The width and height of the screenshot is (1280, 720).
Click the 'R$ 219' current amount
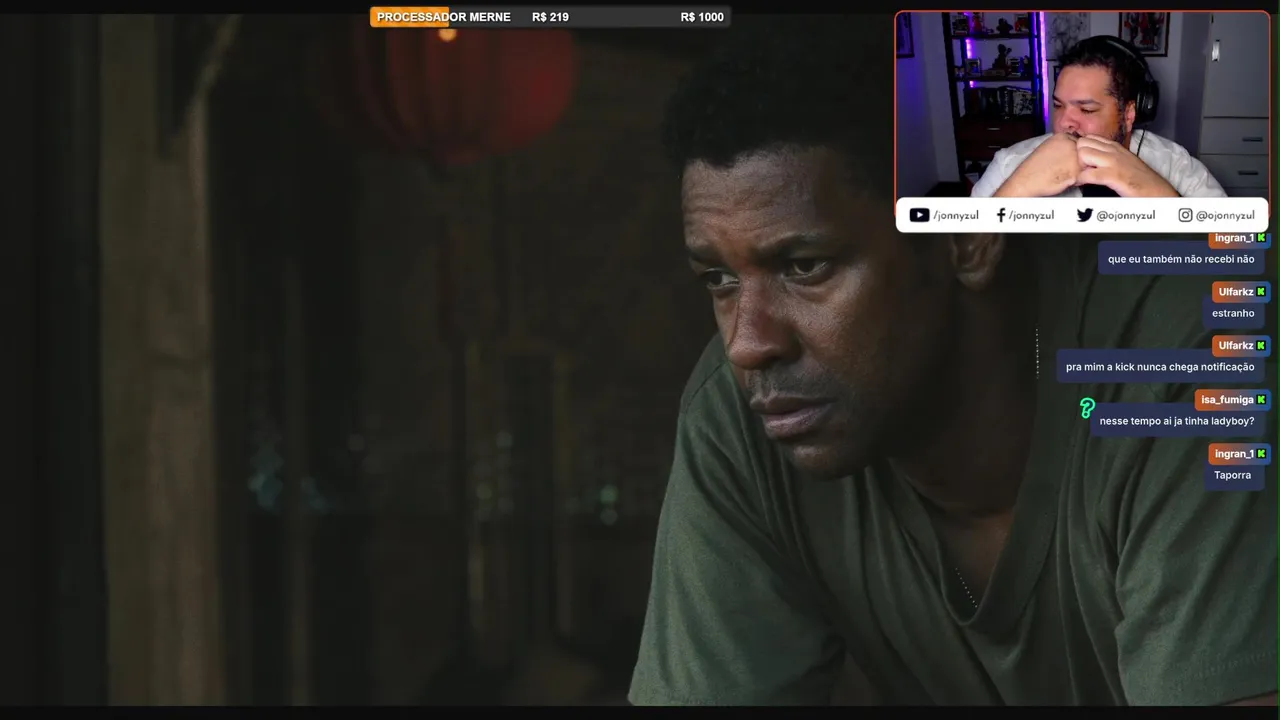pos(550,17)
